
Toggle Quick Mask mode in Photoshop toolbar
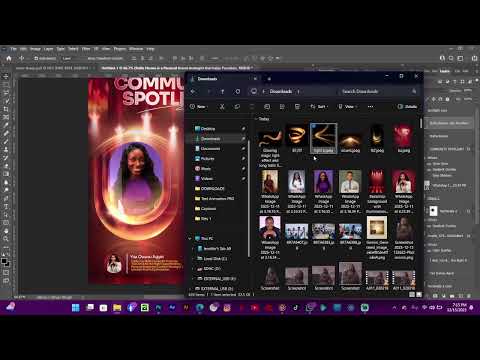pyautogui.click(x=6, y=272)
